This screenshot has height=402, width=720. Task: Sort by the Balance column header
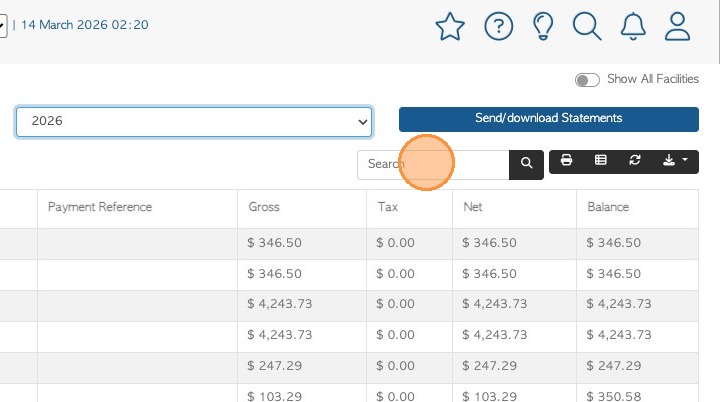608,207
